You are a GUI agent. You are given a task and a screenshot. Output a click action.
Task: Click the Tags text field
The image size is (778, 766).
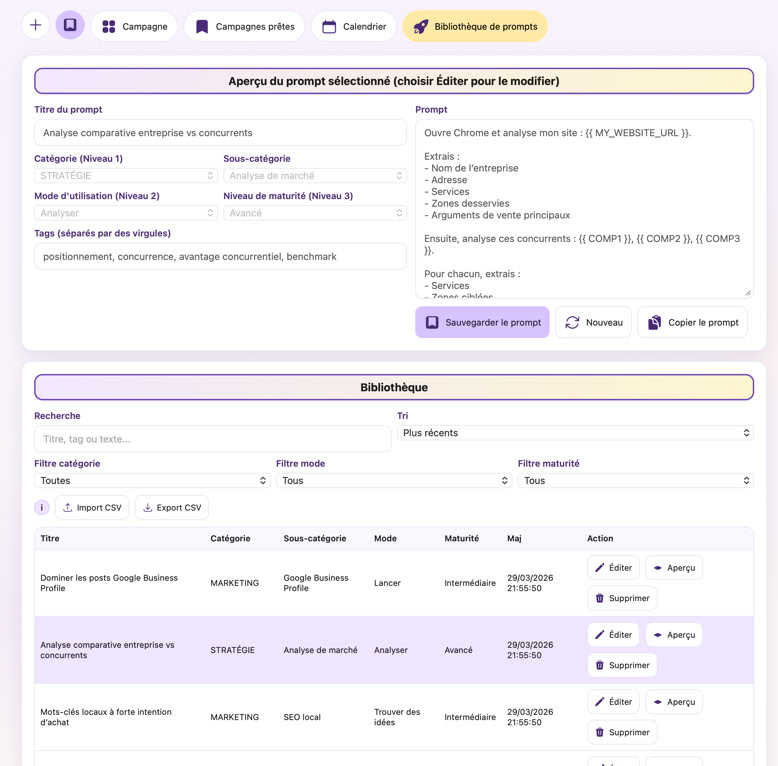(220, 257)
